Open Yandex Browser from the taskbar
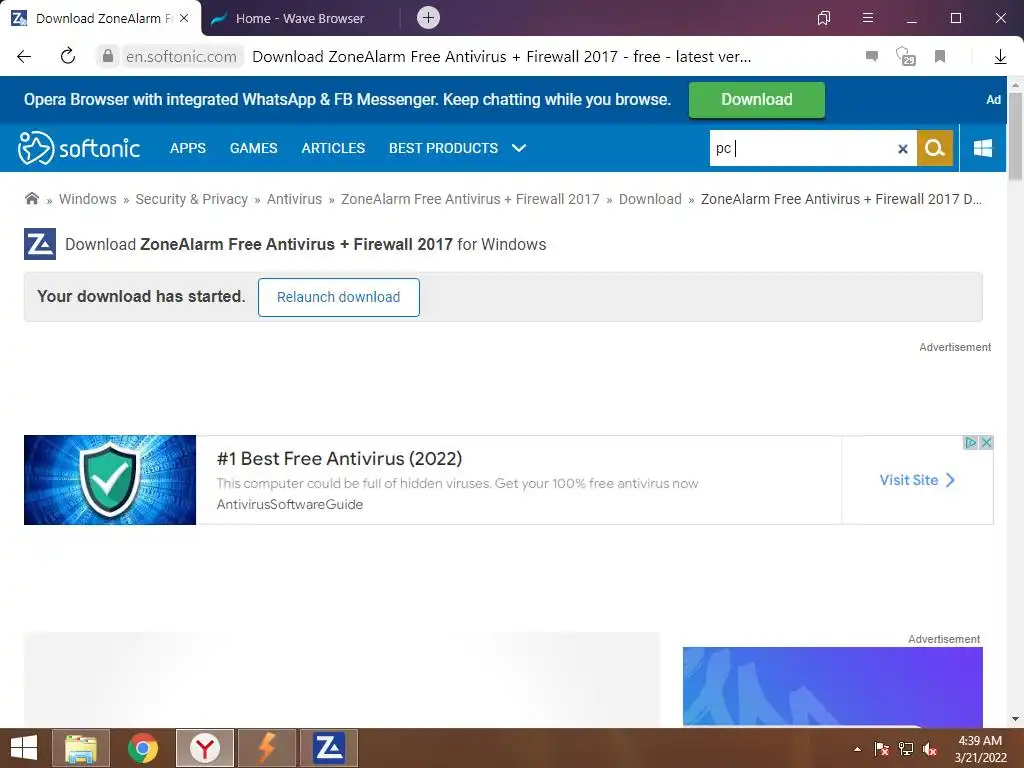This screenshot has width=1024, height=768. tap(205, 748)
